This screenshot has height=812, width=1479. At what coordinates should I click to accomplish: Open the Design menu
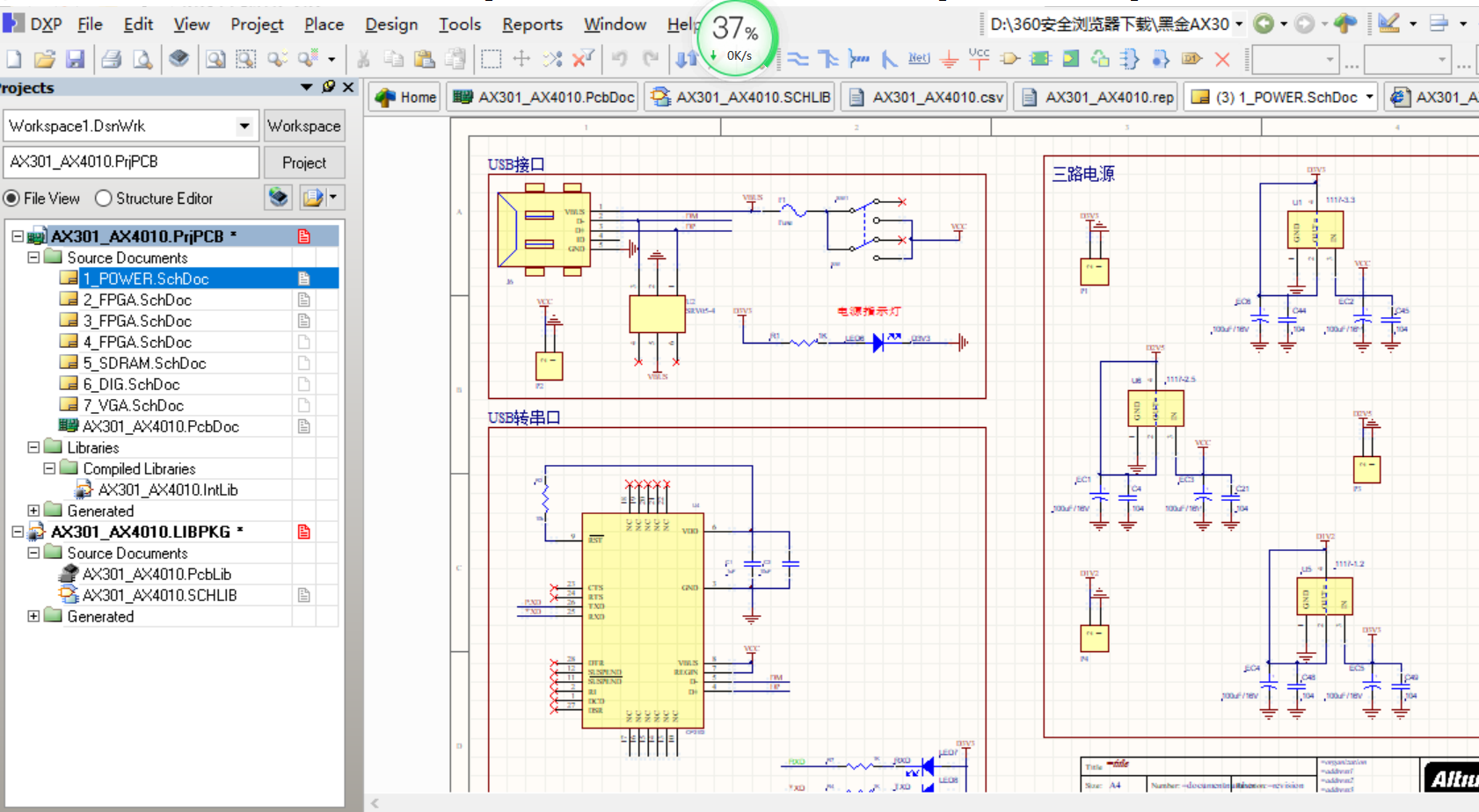pyautogui.click(x=391, y=24)
